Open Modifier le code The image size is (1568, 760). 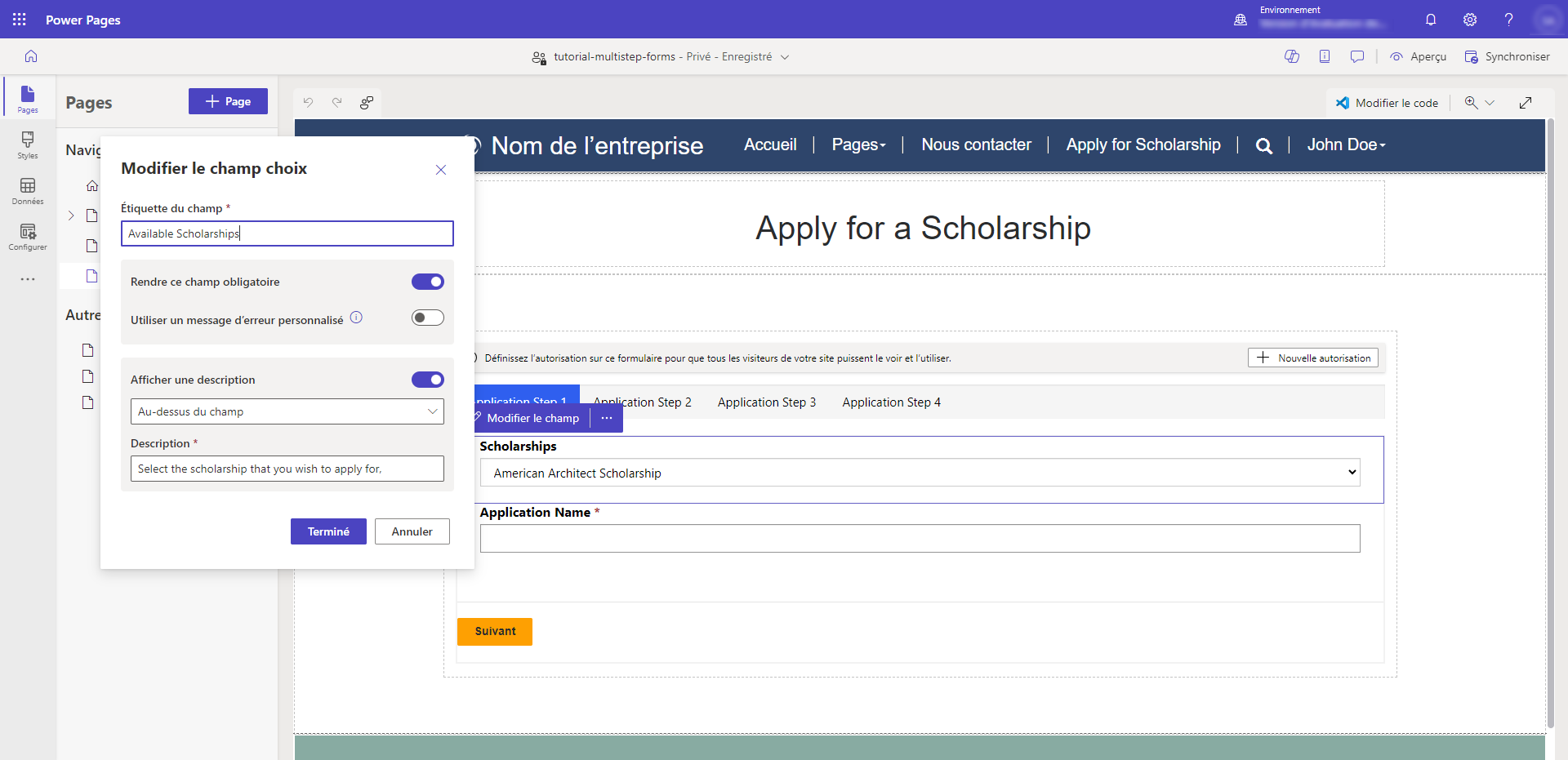1387,103
